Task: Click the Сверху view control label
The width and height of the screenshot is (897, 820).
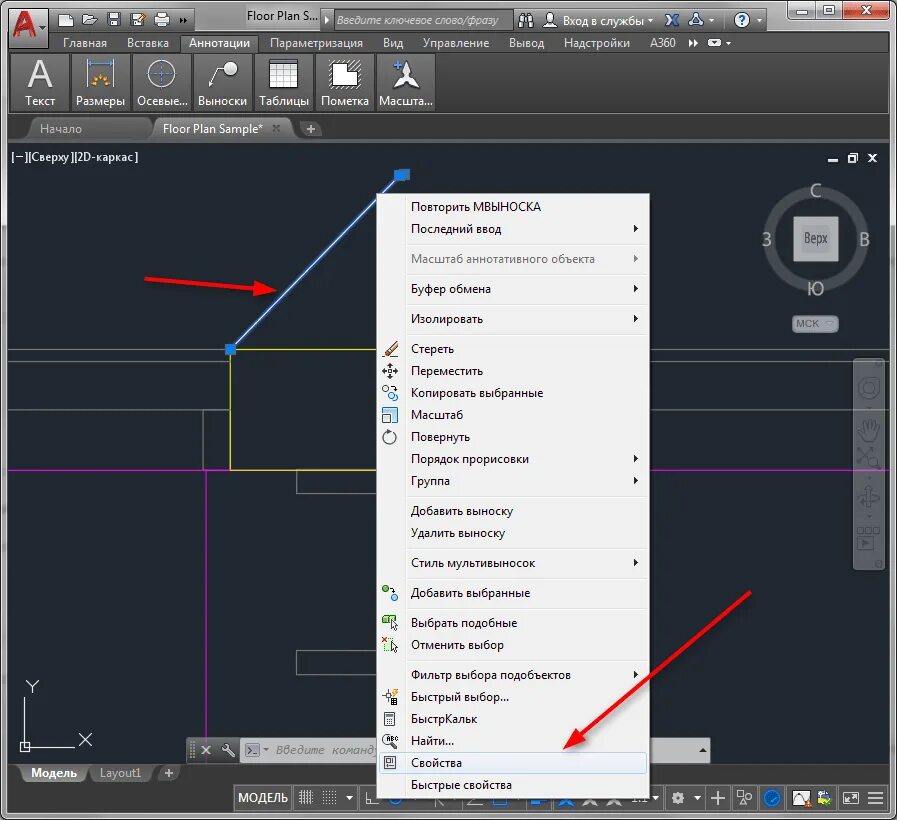Action: [x=50, y=157]
